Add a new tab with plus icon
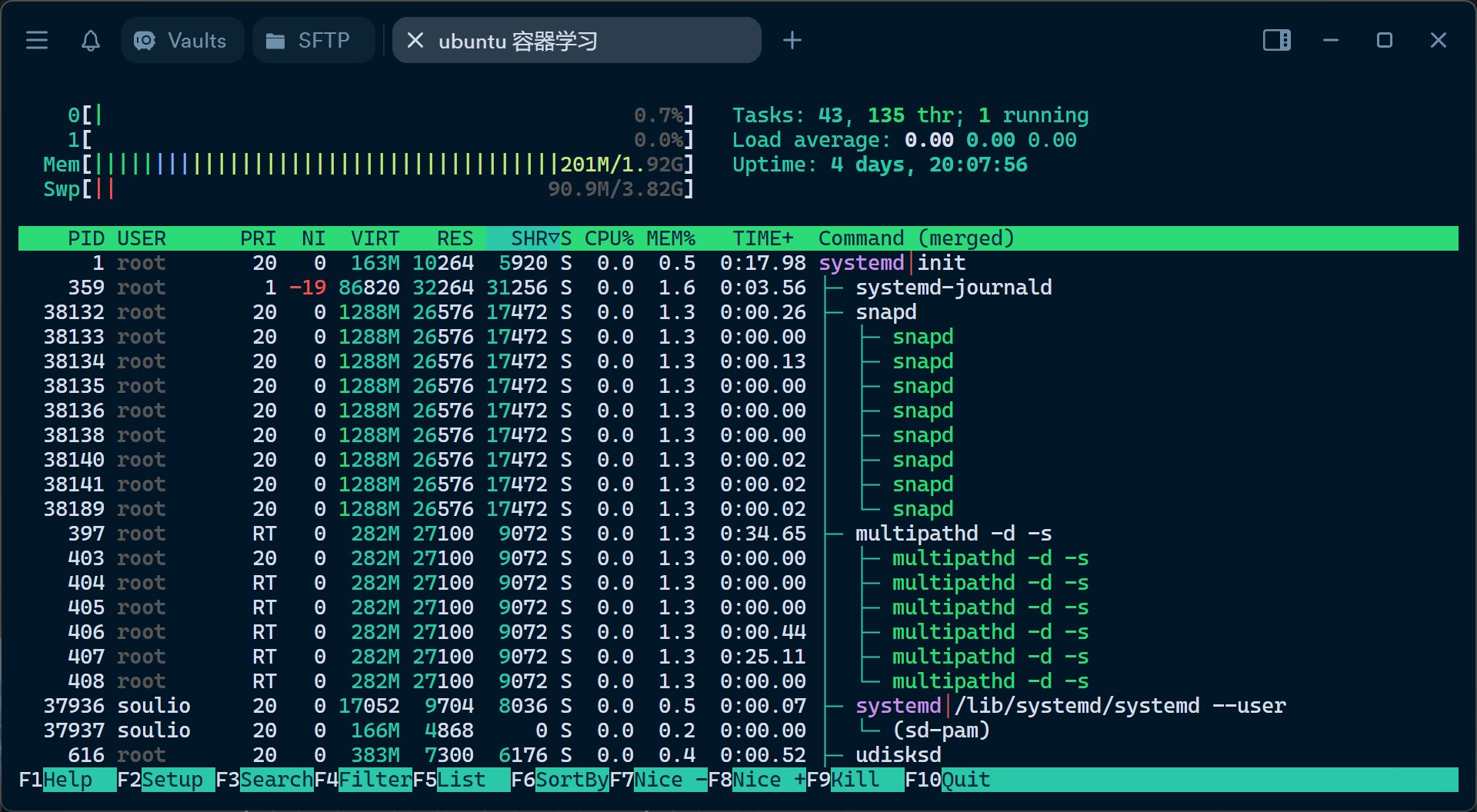 click(x=792, y=40)
